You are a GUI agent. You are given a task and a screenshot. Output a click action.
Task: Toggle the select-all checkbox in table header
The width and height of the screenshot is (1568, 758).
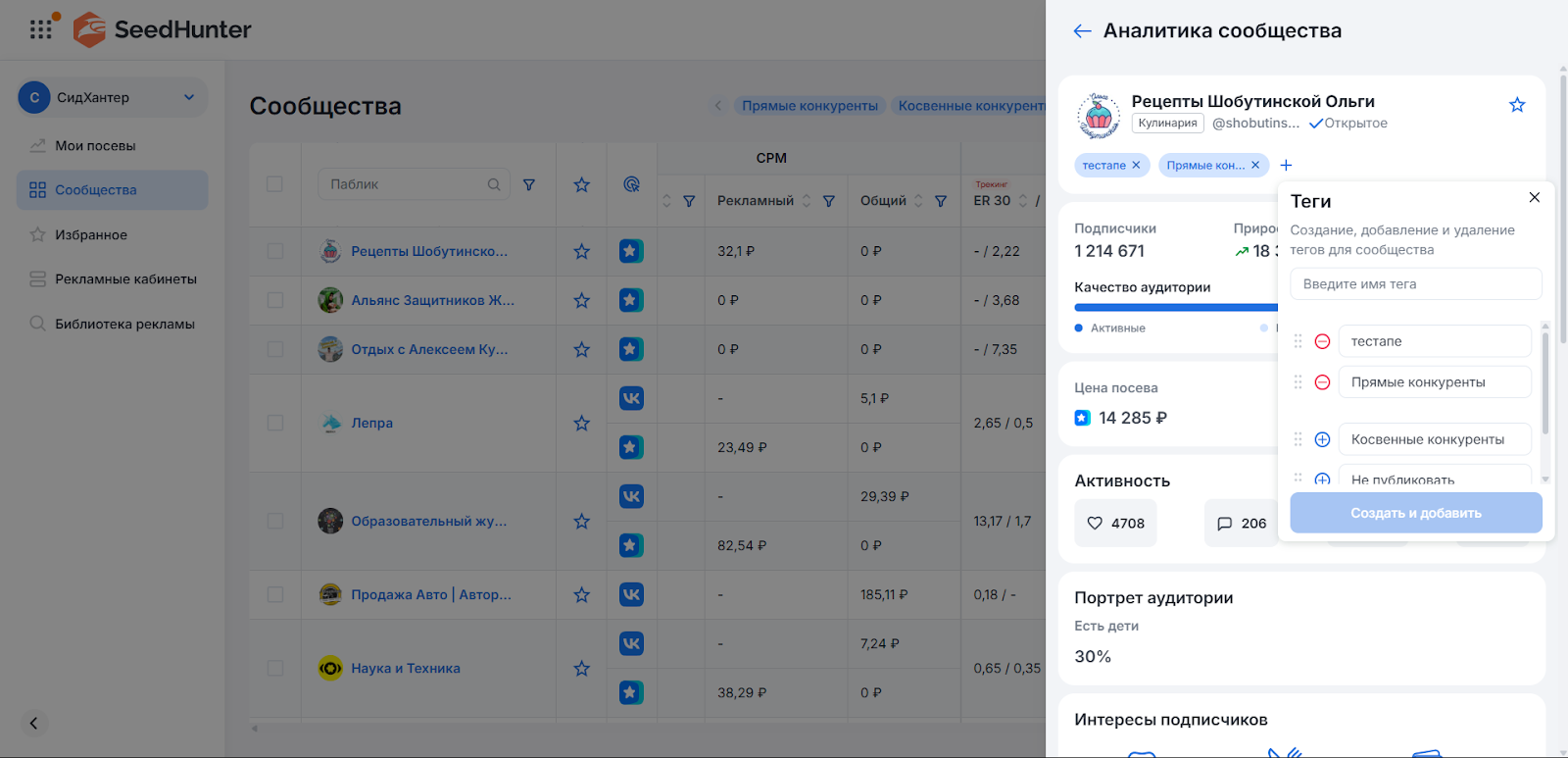pyautogui.click(x=274, y=184)
